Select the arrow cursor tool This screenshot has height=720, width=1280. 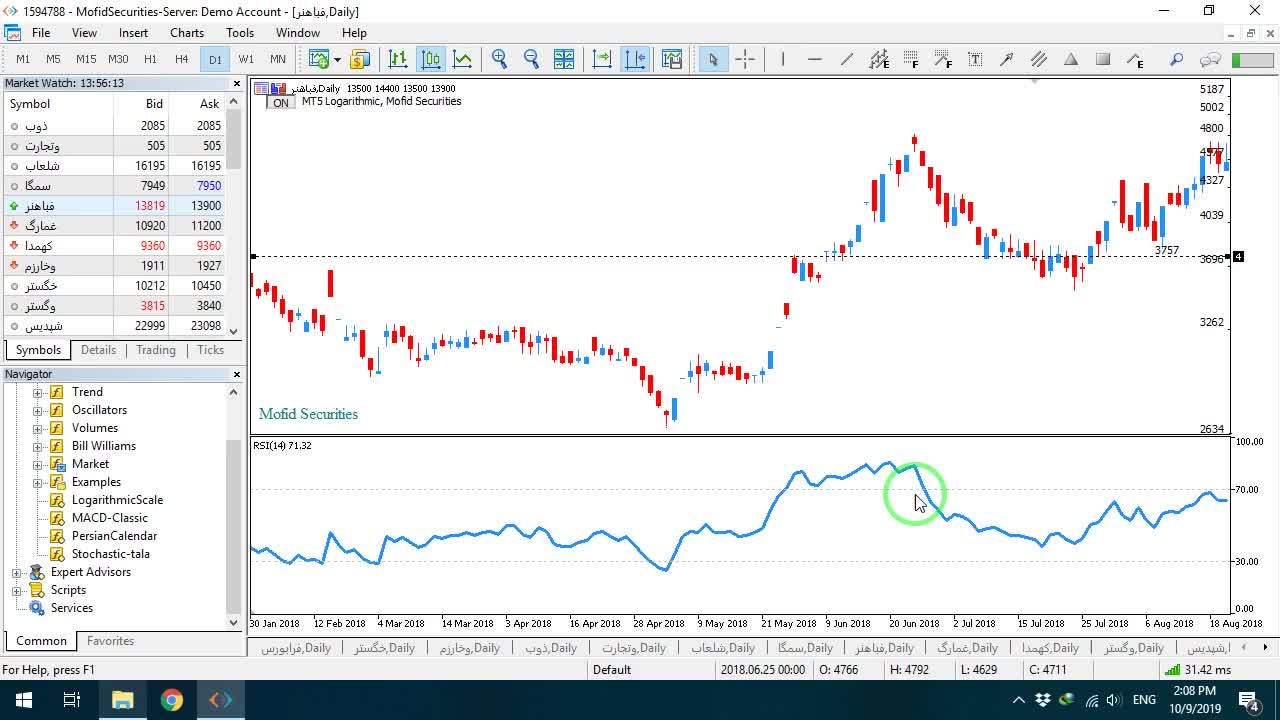click(x=713, y=60)
